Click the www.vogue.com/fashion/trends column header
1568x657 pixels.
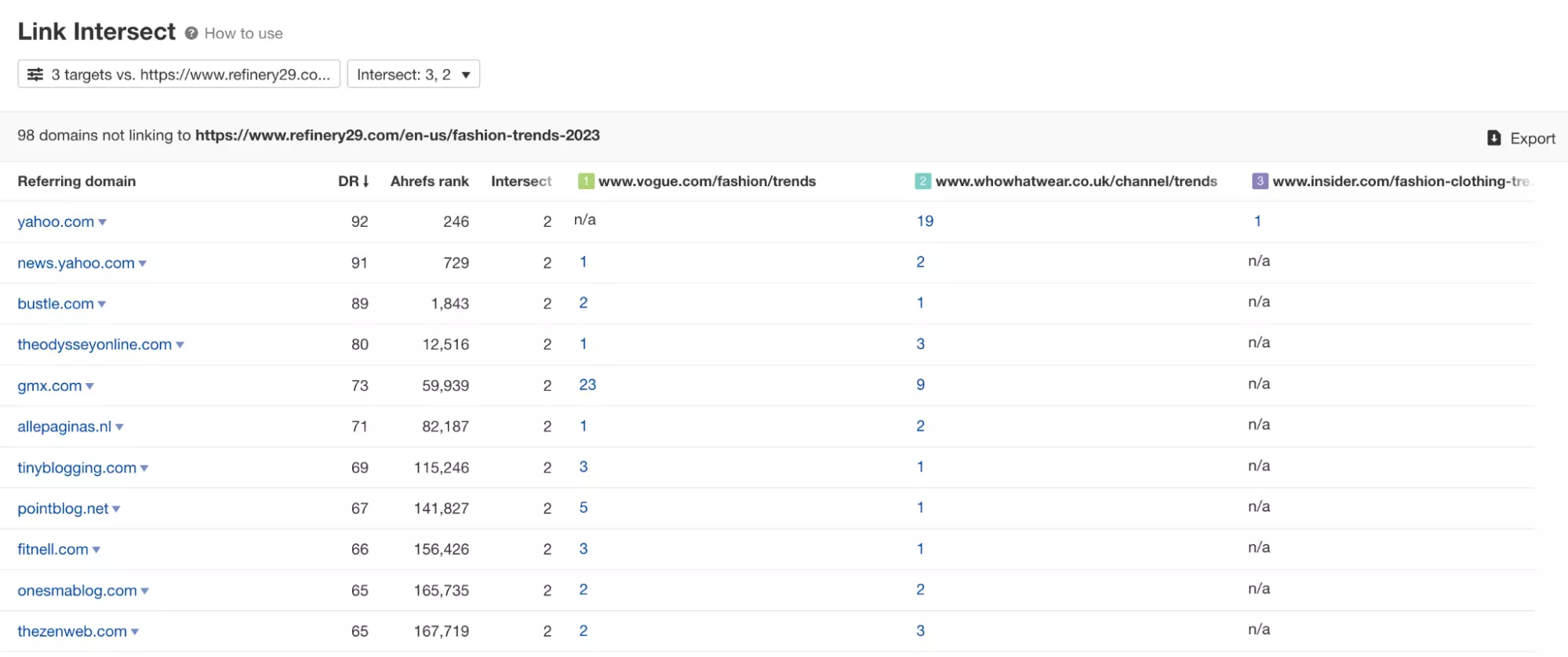point(707,181)
